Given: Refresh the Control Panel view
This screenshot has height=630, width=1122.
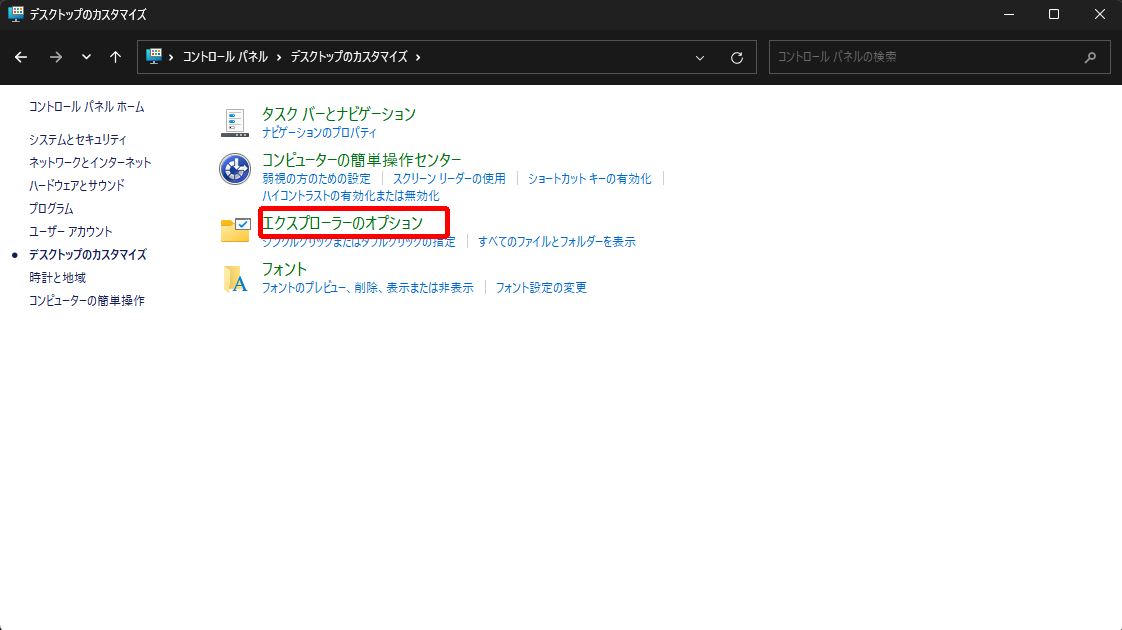Looking at the screenshot, I should coord(736,58).
